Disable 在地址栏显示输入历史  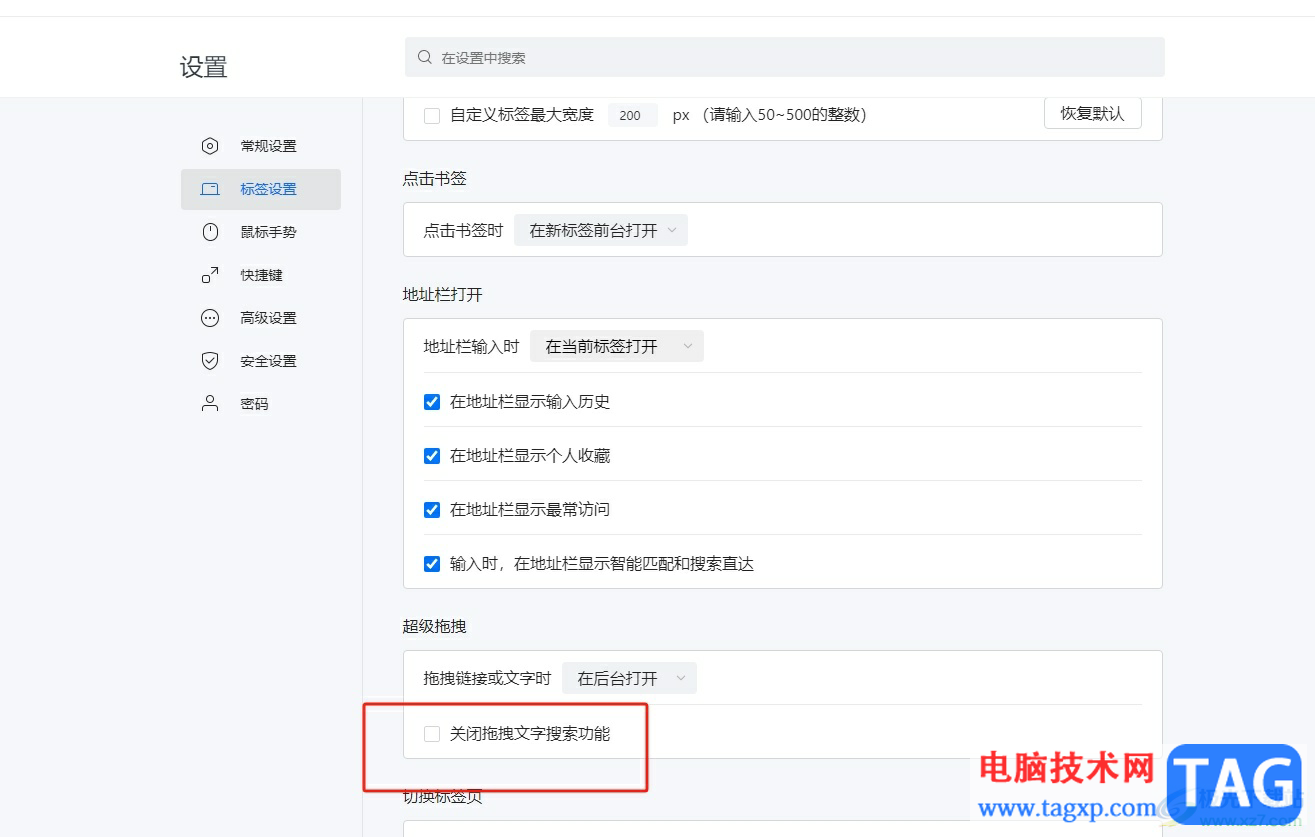click(x=431, y=401)
